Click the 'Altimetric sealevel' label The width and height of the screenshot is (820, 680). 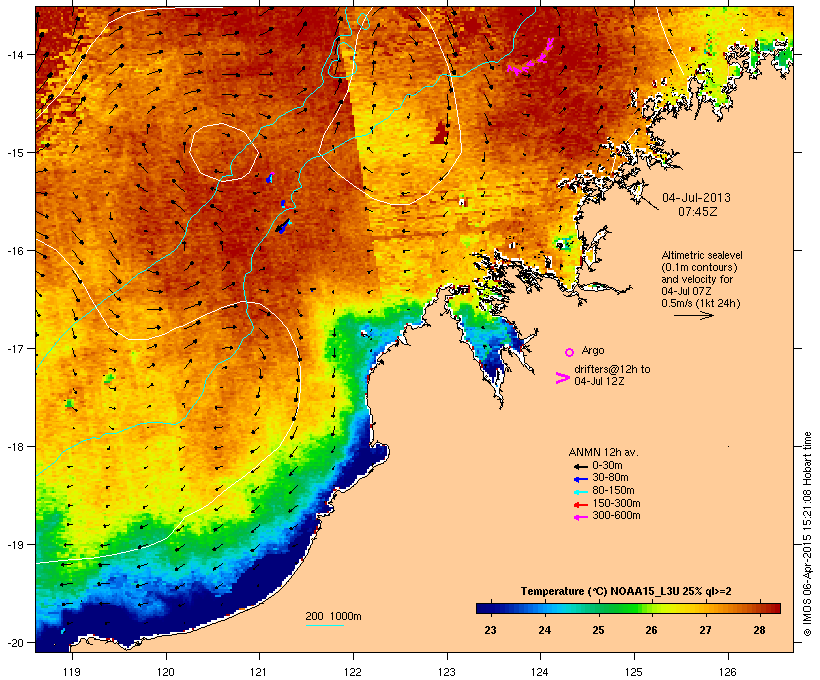click(702, 255)
